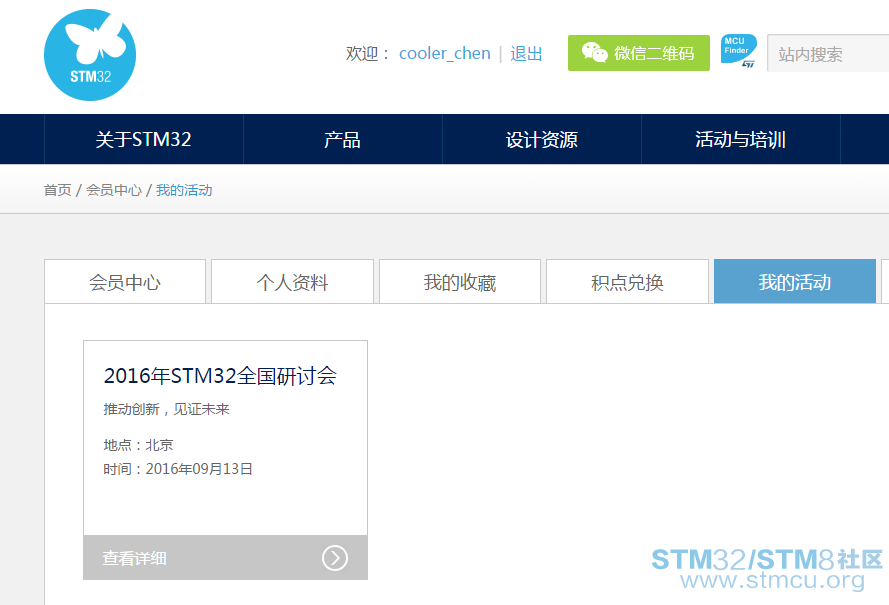Viewport: 889px width, 605px height.
Task: Switch to the 我的收藏 tab
Action: [x=460, y=282]
